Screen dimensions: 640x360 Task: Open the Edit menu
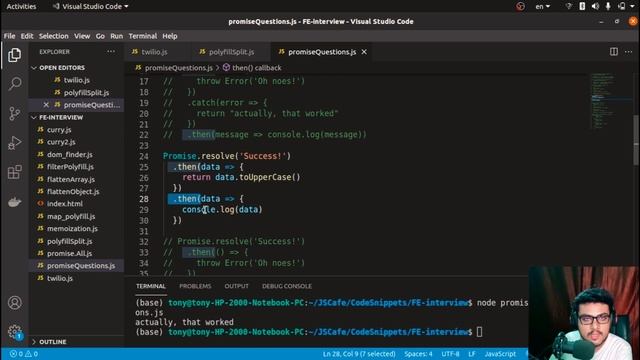[27, 36]
